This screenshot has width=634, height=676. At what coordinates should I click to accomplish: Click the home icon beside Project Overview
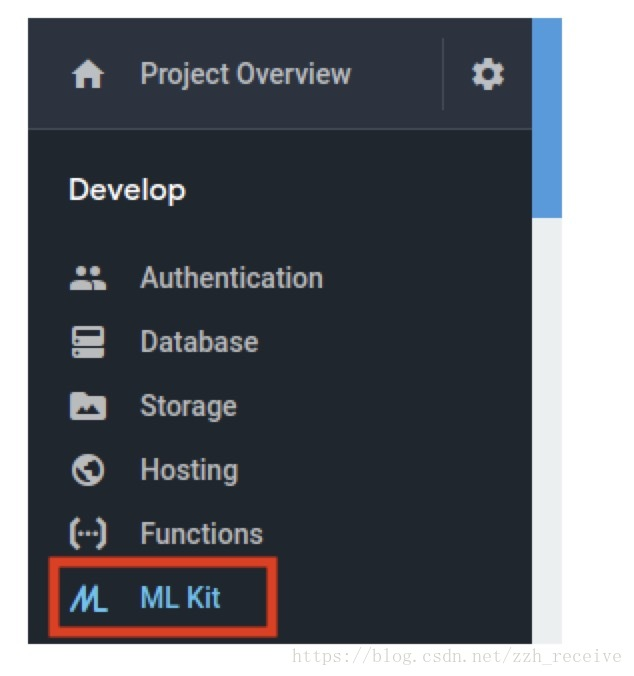point(88,74)
